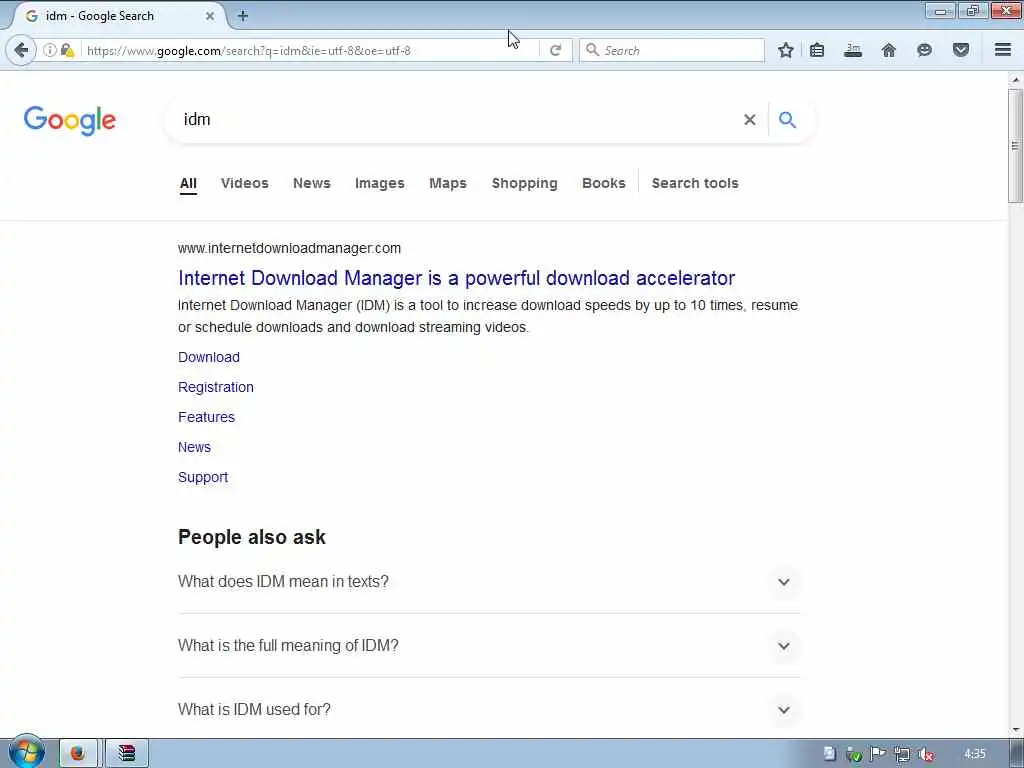Go to the home page icon
Viewport: 1024px width, 768px height.
[889, 50]
